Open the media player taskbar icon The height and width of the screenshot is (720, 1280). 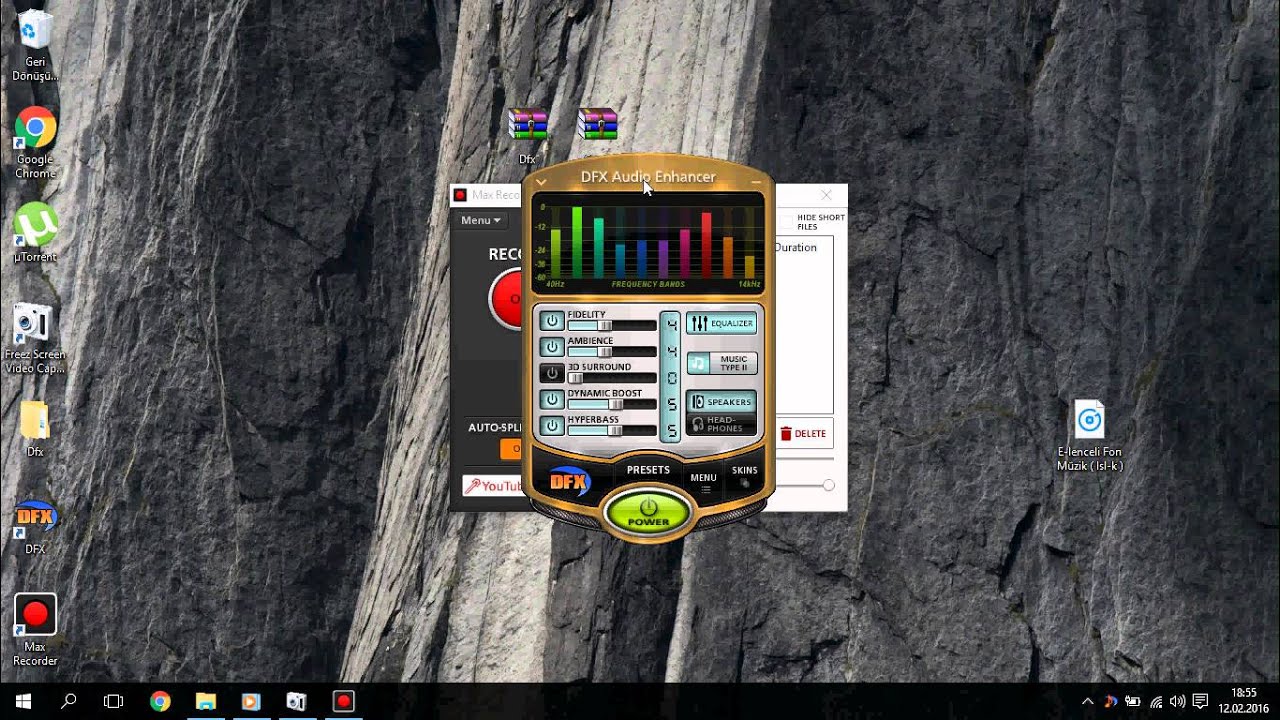tap(251, 701)
